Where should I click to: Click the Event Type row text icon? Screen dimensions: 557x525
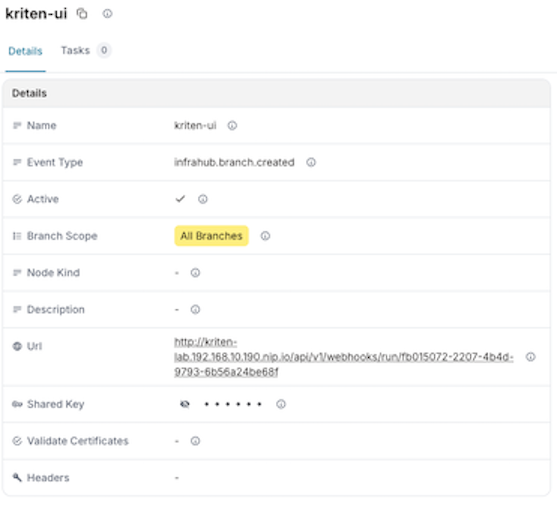pyautogui.click(x=17, y=162)
